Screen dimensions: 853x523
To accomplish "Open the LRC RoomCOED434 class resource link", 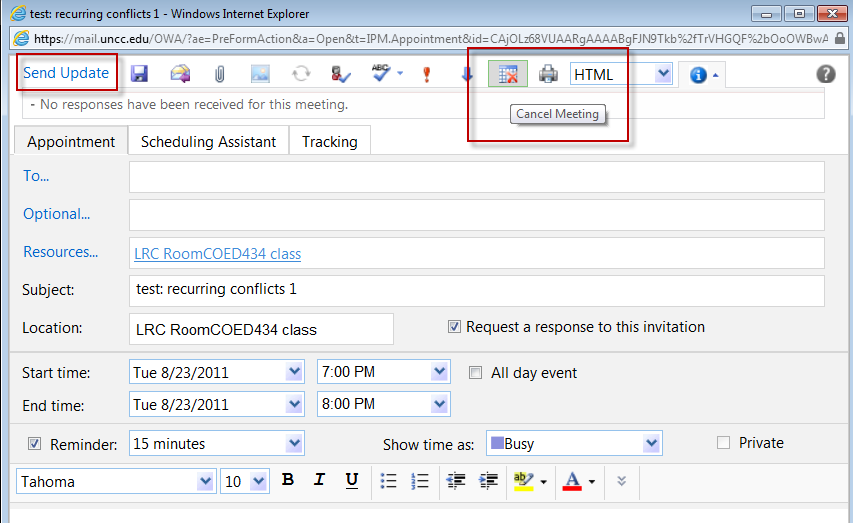I will (217, 254).
